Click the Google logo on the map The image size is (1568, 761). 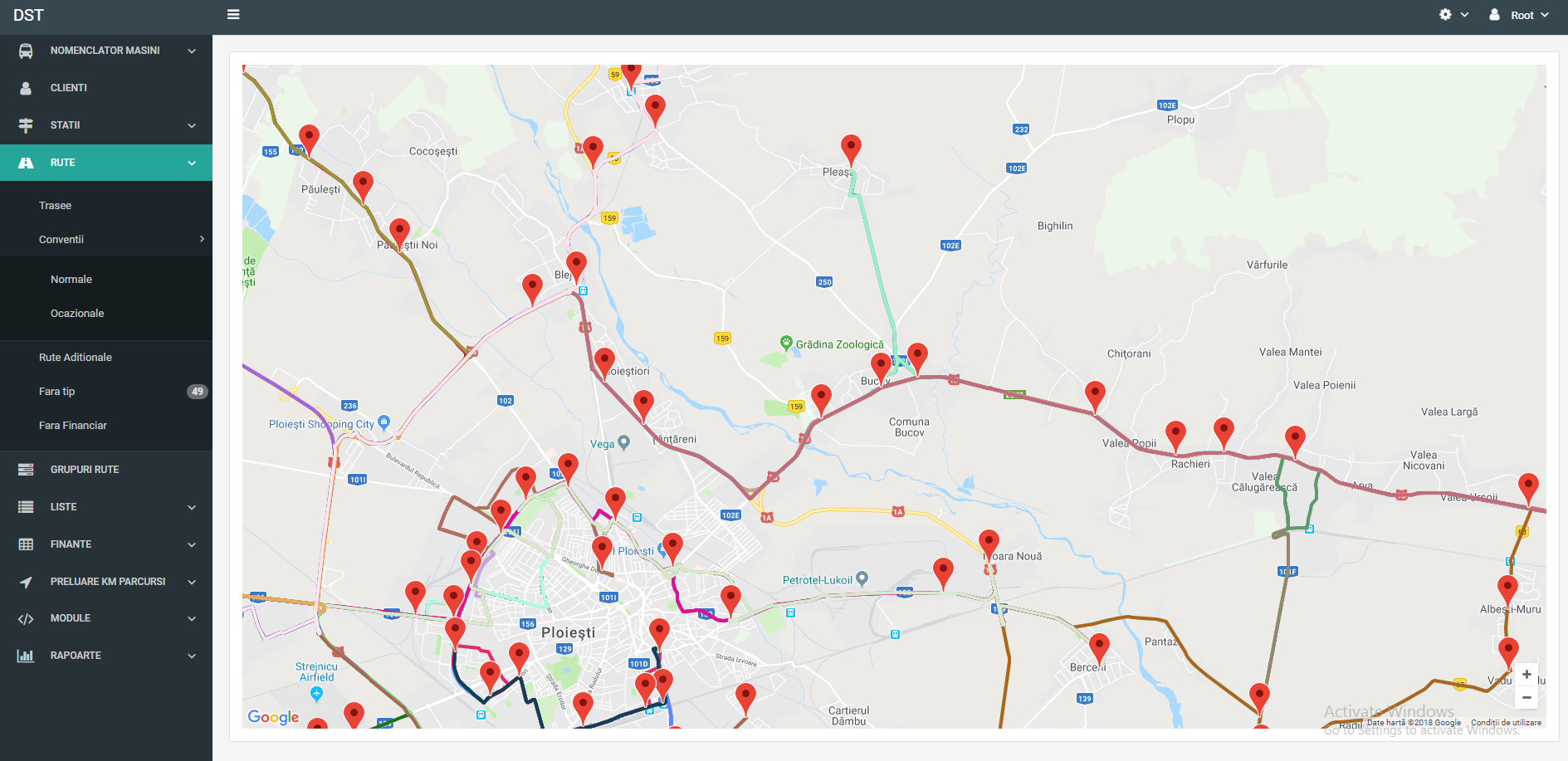tap(273, 717)
